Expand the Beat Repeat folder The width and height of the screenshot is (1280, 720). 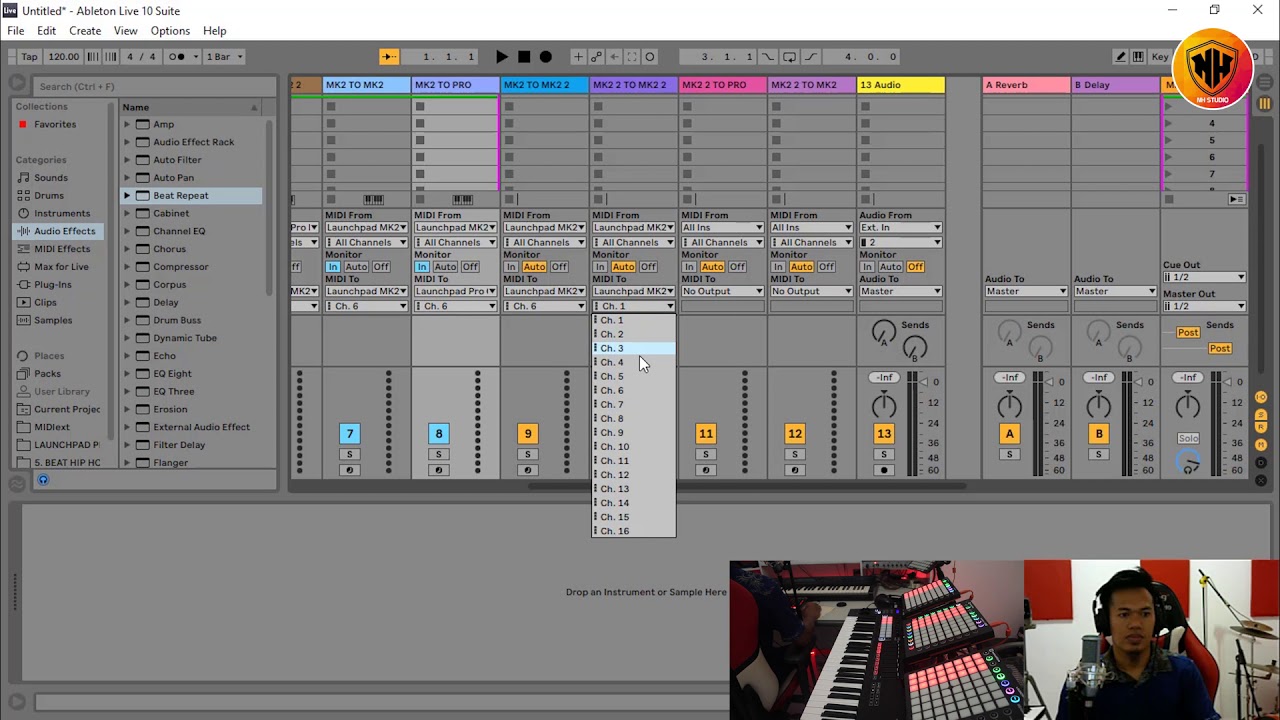(127, 196)
